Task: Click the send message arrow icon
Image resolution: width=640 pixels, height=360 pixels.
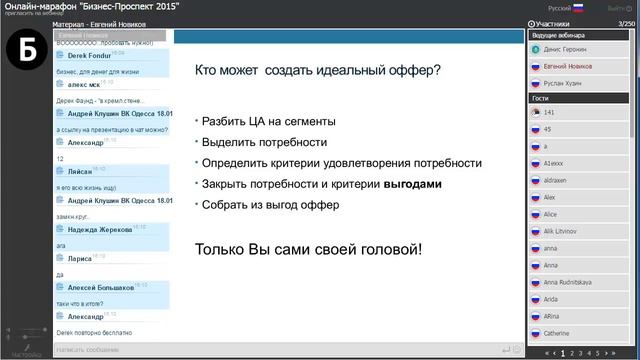Action: 506,349
